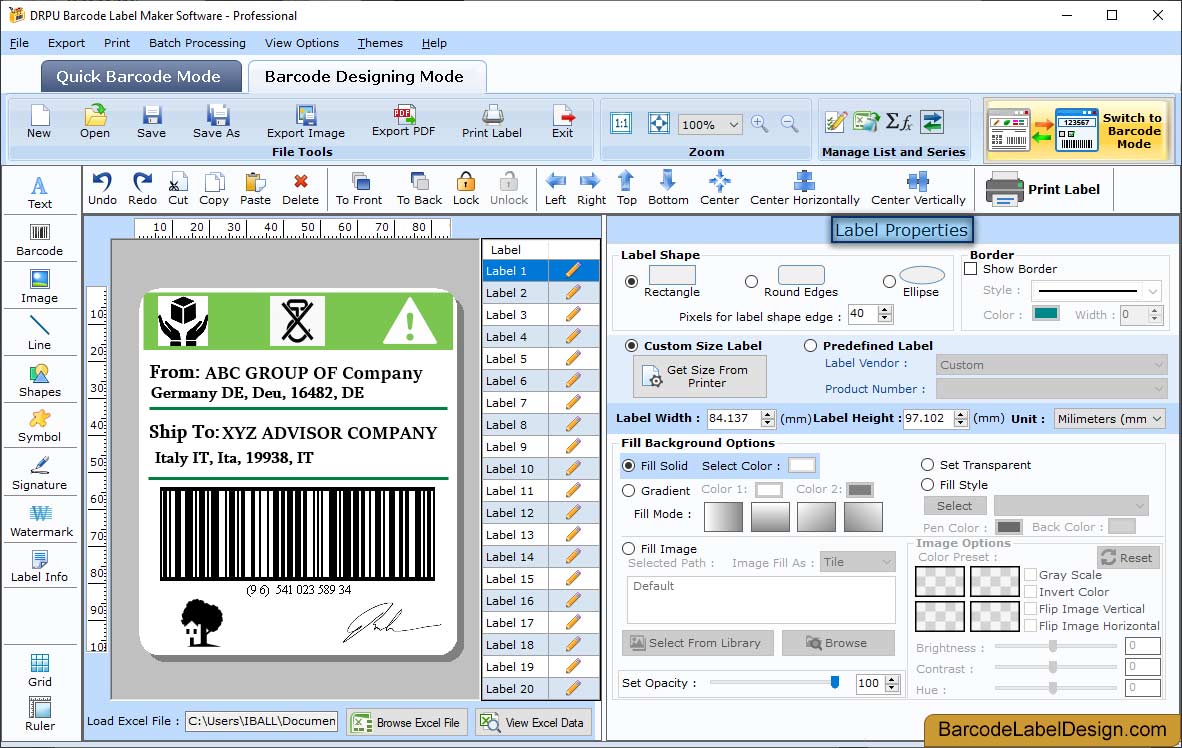Viewport: 1182px width, 748px height.
Task: Select Gradient fill background option
Action: pos(629,490)
